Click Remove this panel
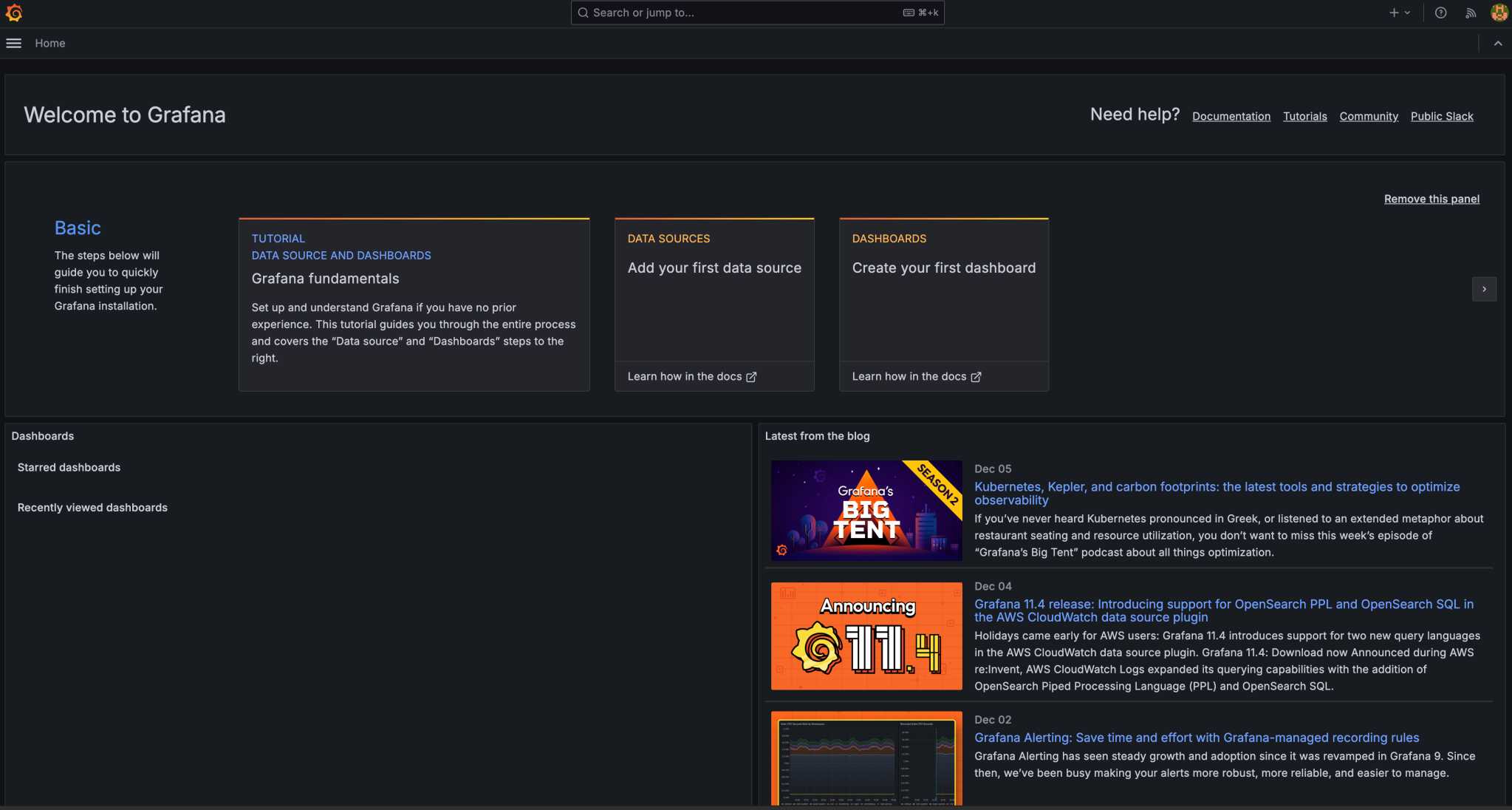 [1431, 199]
